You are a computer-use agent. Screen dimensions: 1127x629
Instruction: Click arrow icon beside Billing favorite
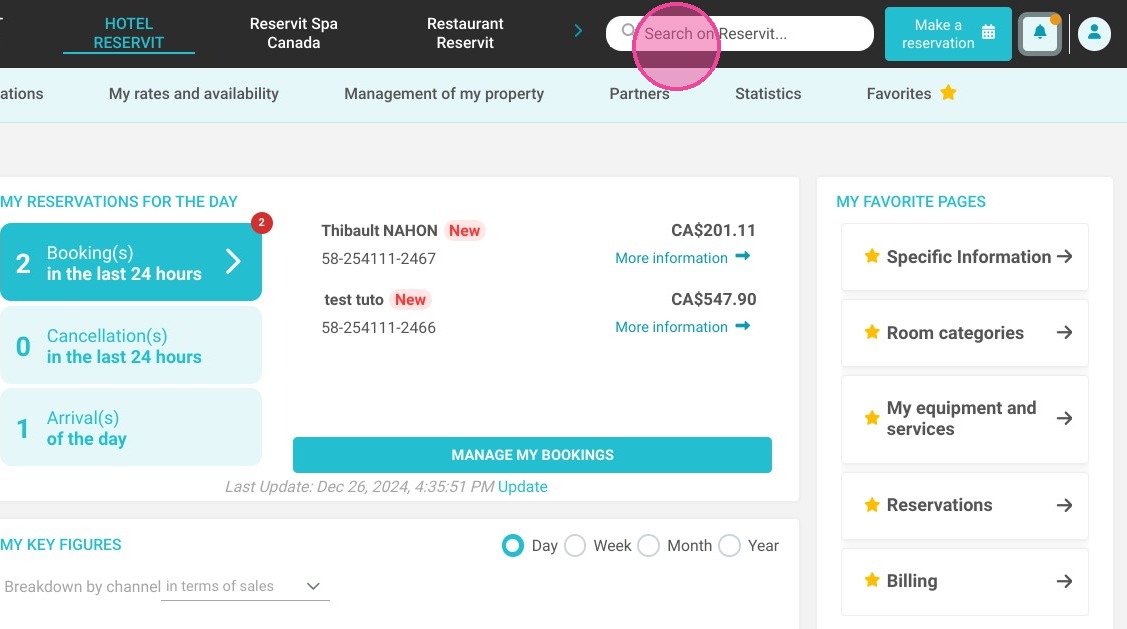coord(1064,581)
